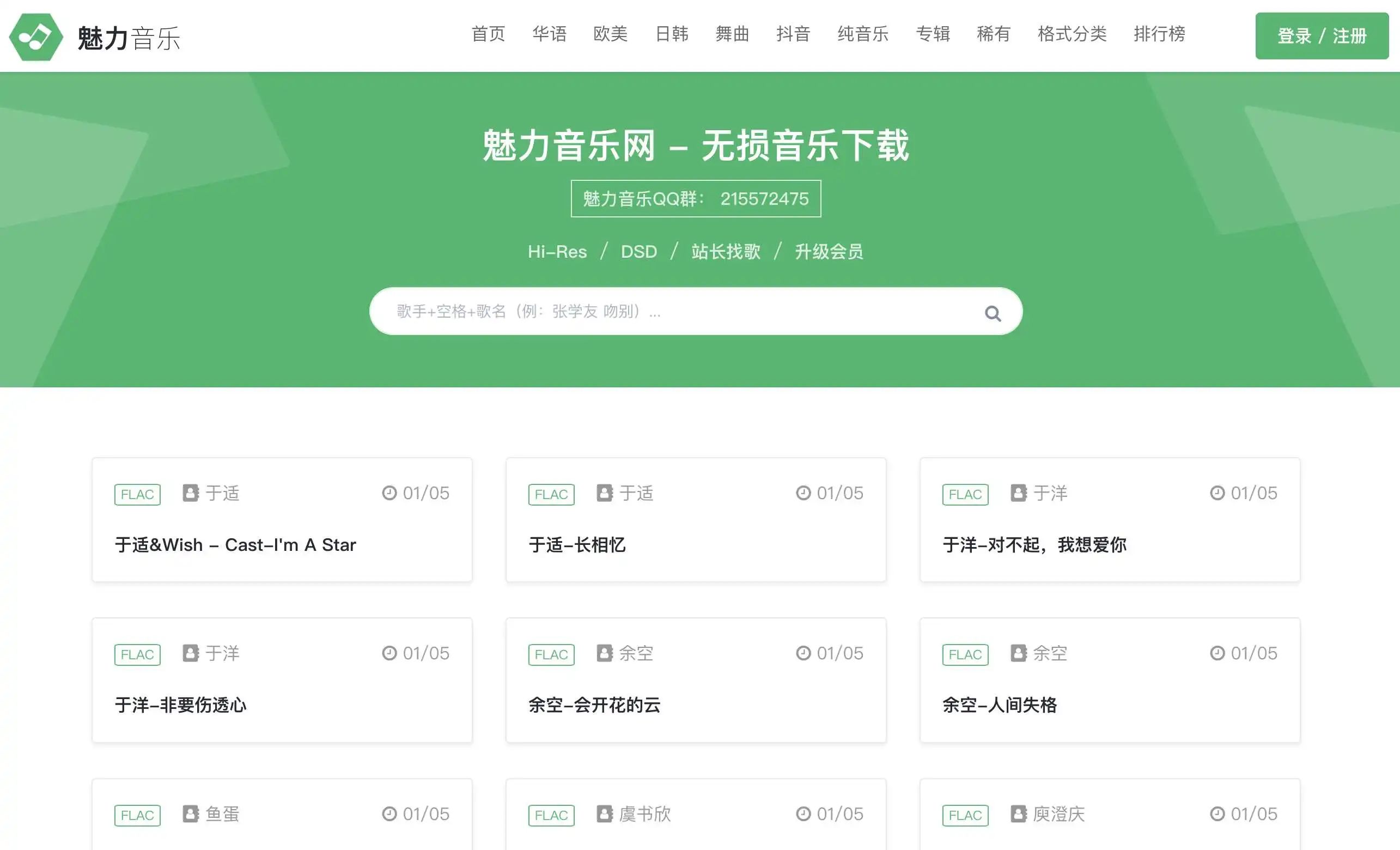Click clock icon on 会开花的云 card
Screen dimensions: 1400x850
pyautogui.click(x=804, y=653)
